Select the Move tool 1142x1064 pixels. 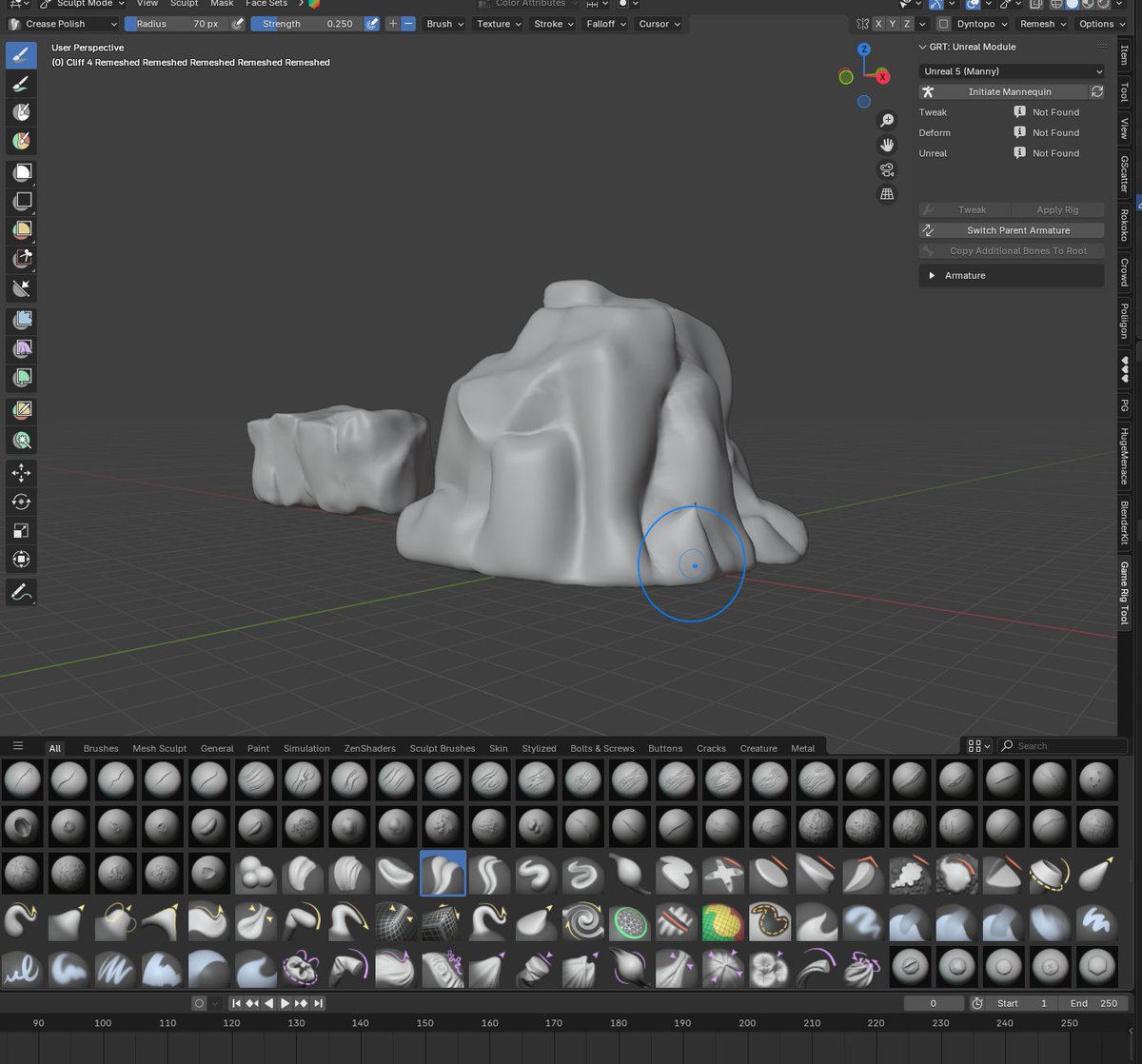coord(21,473)
